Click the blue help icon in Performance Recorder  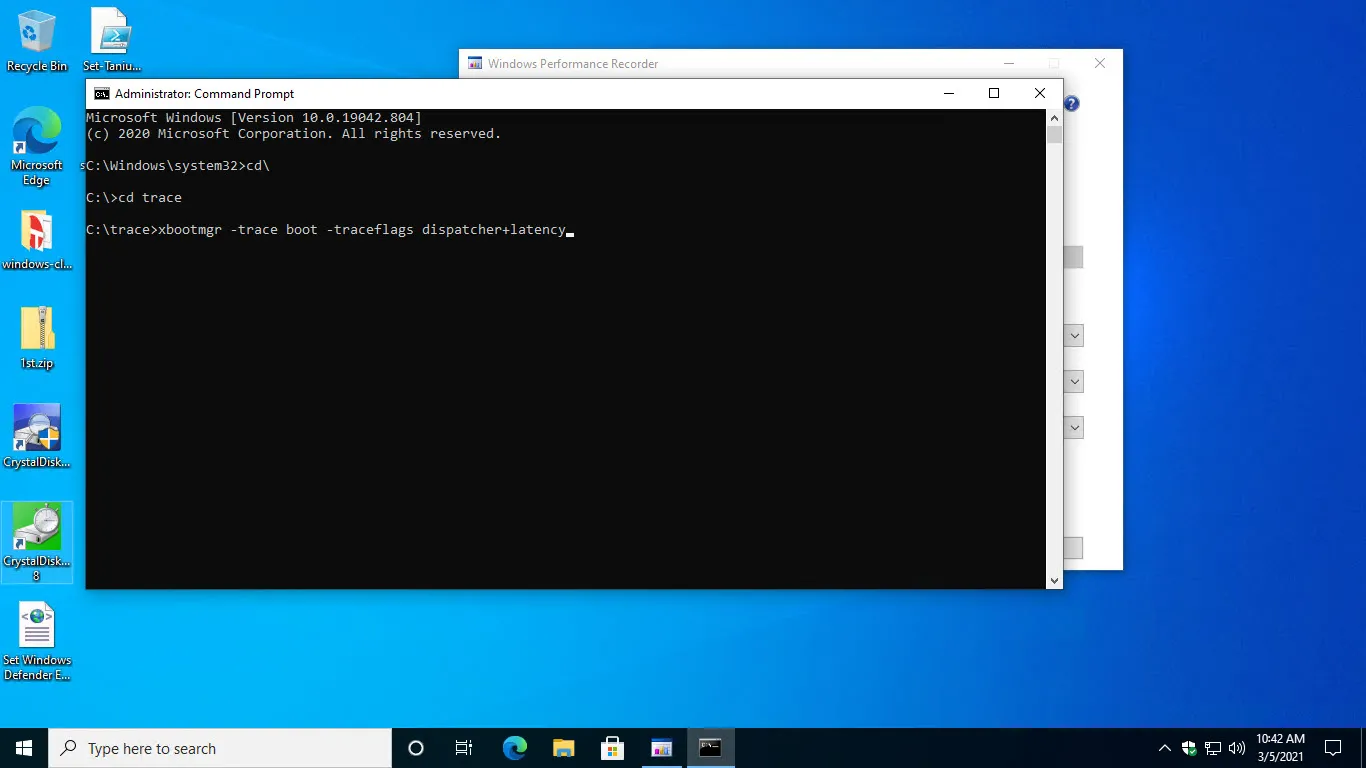click(1071, 104)
